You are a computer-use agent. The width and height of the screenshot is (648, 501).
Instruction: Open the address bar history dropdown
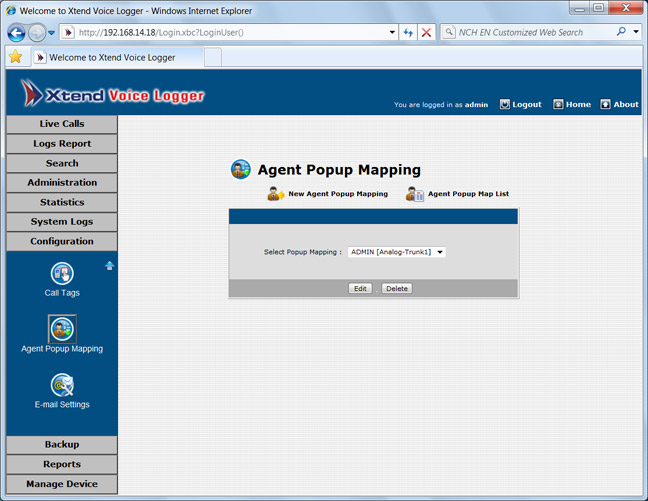pyautogui.click(x=392, y=32)
